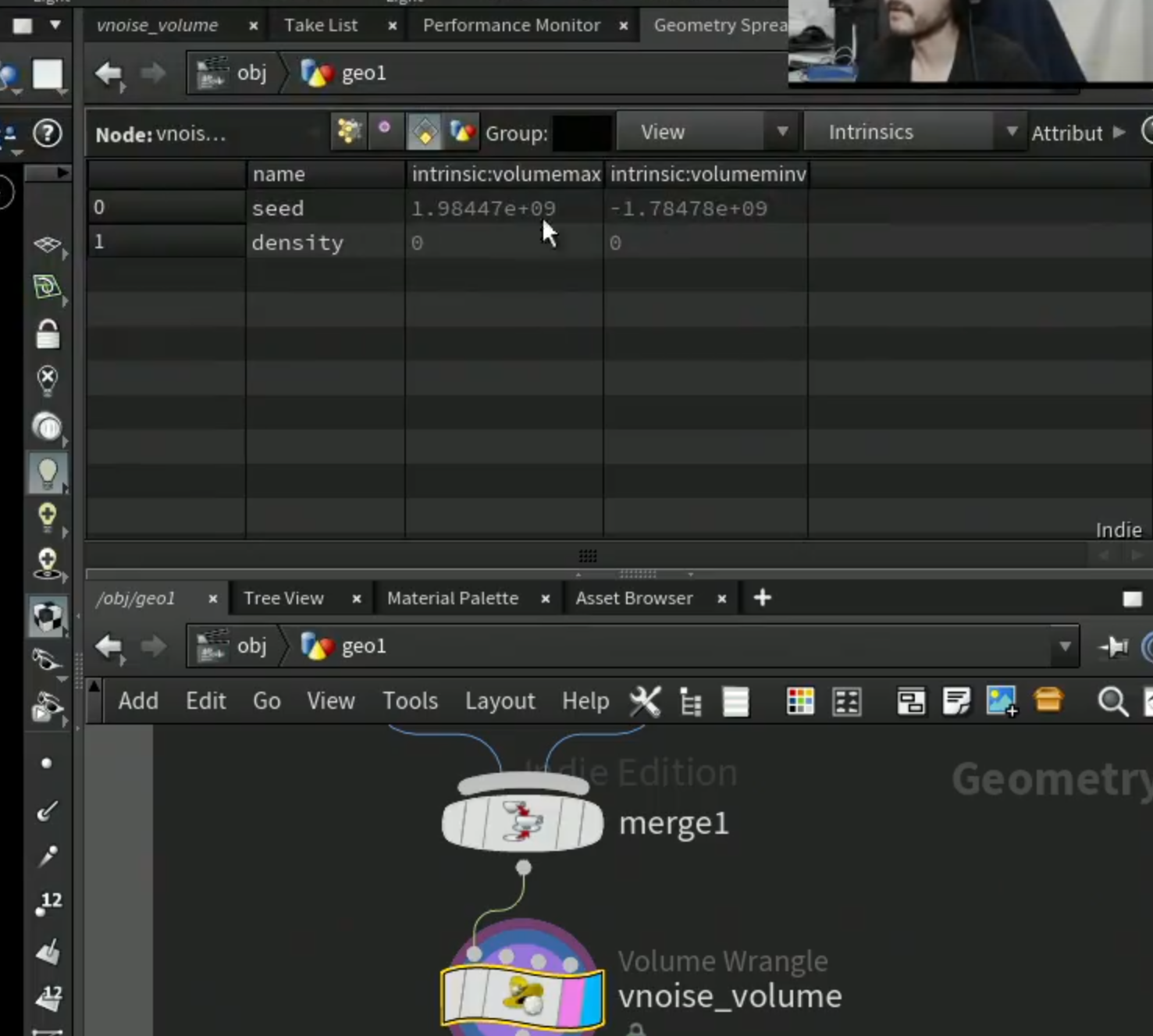This screenshot has height=1036, width=1153.
Task: Open the network editor Tools wrench icon
Action: click(645, 701)
